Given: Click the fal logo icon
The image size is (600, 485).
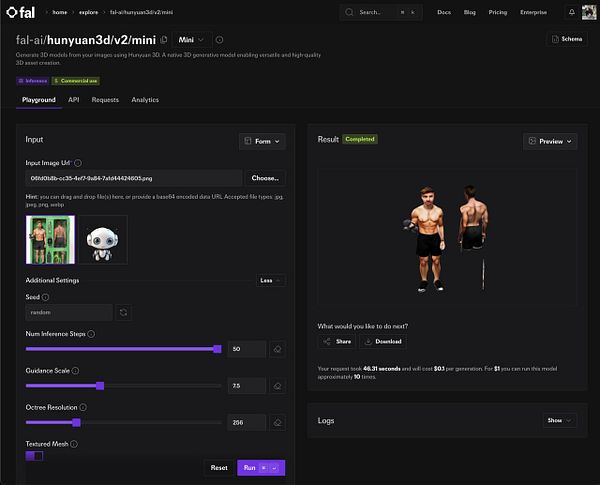Looking at the screenshot, I should (x=12, y=12).
